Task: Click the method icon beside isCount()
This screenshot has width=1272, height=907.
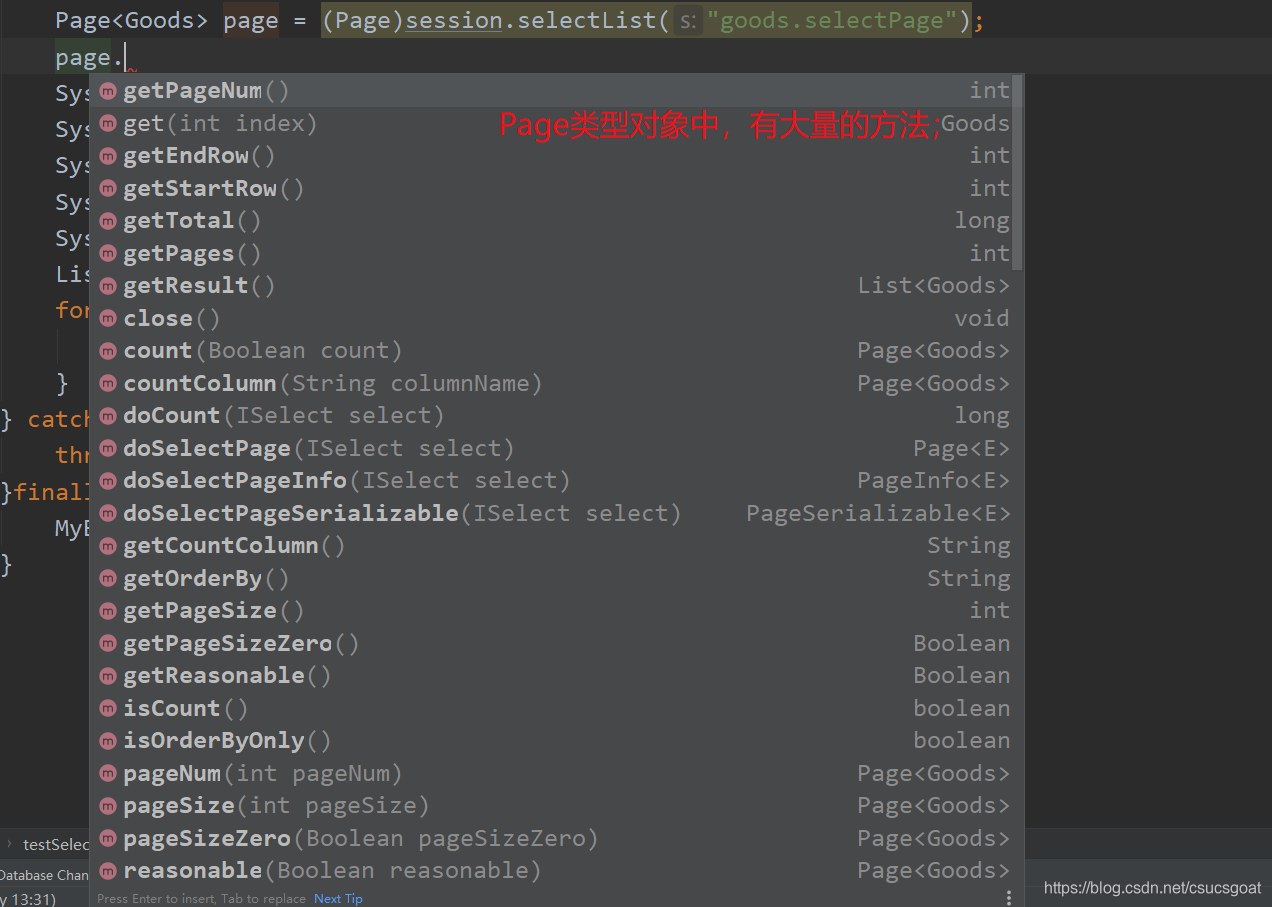Action: [107, 708]
